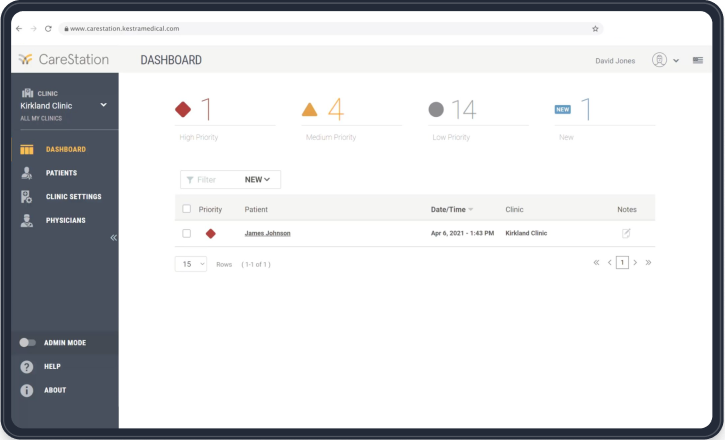Click the browser back arrow
Screen dimensions: 725x440
(x=18, y=29)
